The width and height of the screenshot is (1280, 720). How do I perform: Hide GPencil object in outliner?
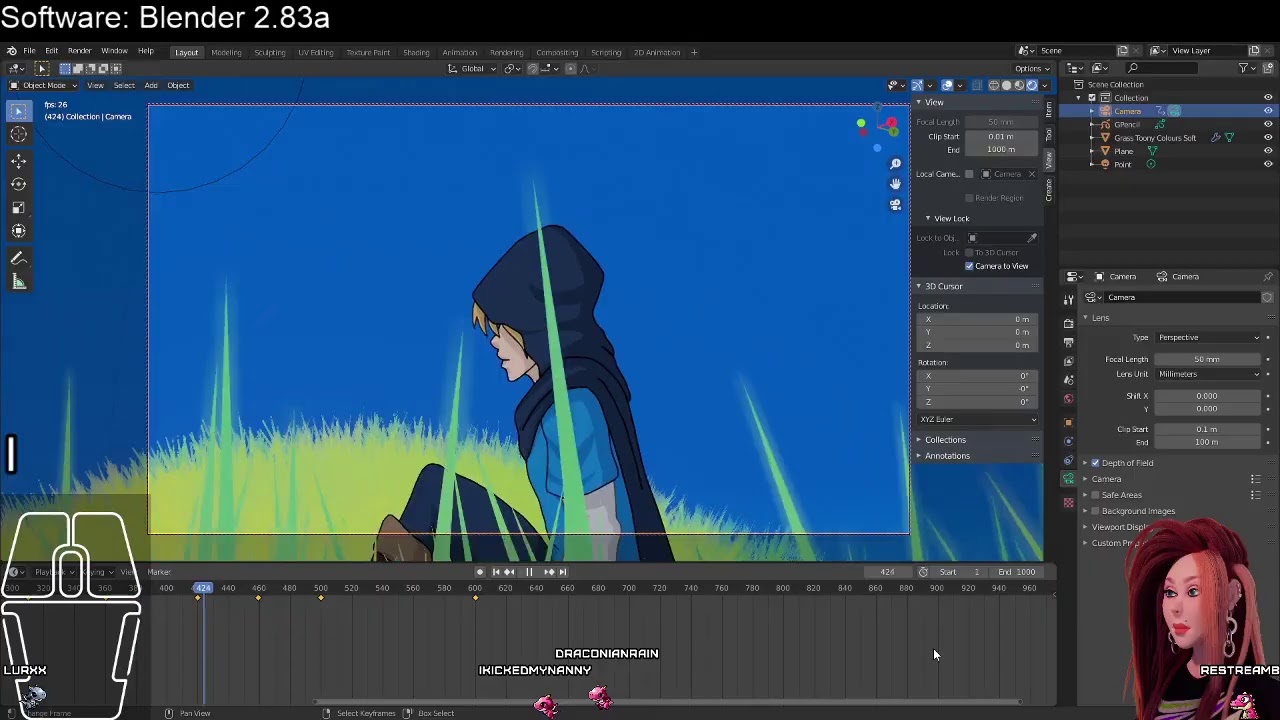coord(1268,124)
